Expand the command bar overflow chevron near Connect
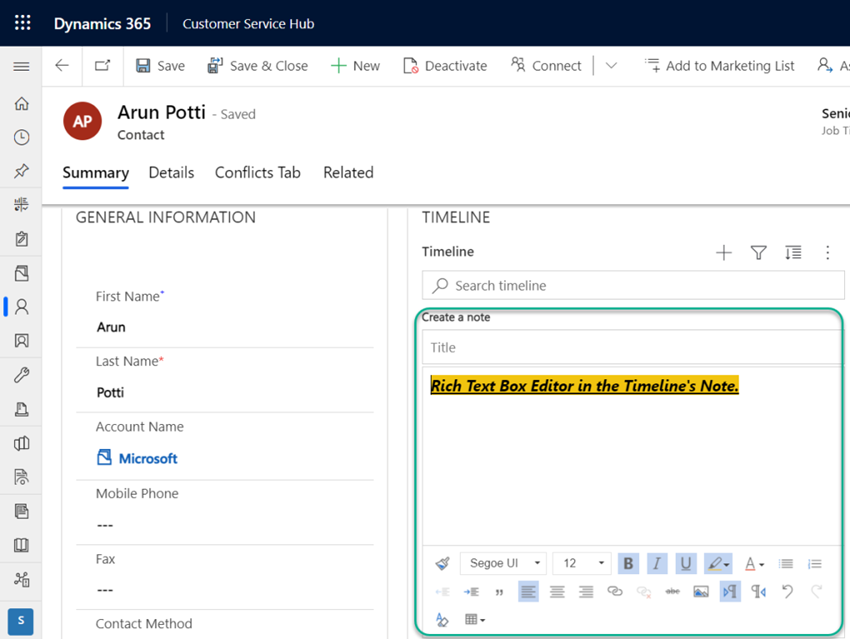Screen dimensions: 850x639 pyautogui.click(x=611, y=65)
